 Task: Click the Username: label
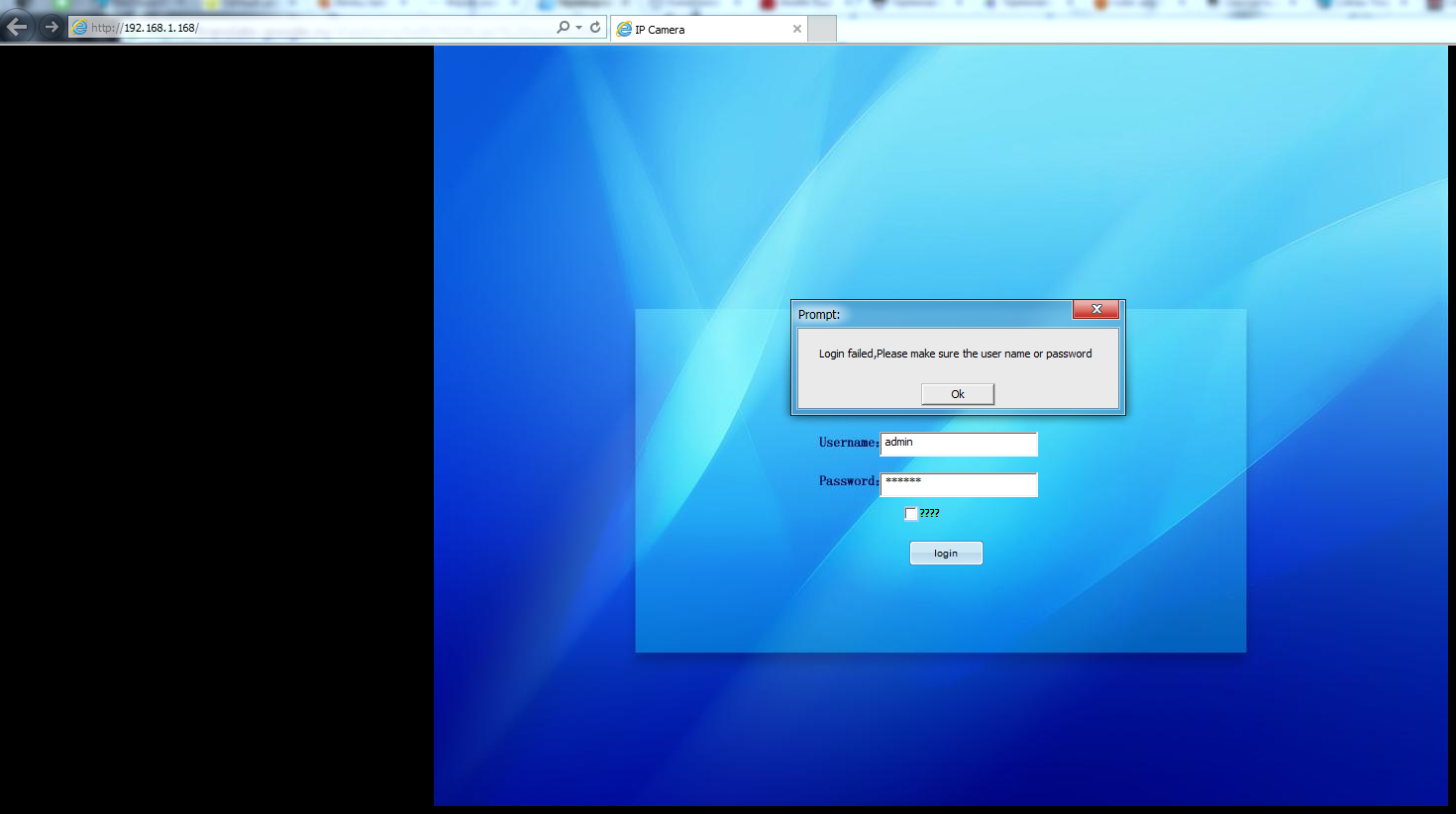(849, 443)
